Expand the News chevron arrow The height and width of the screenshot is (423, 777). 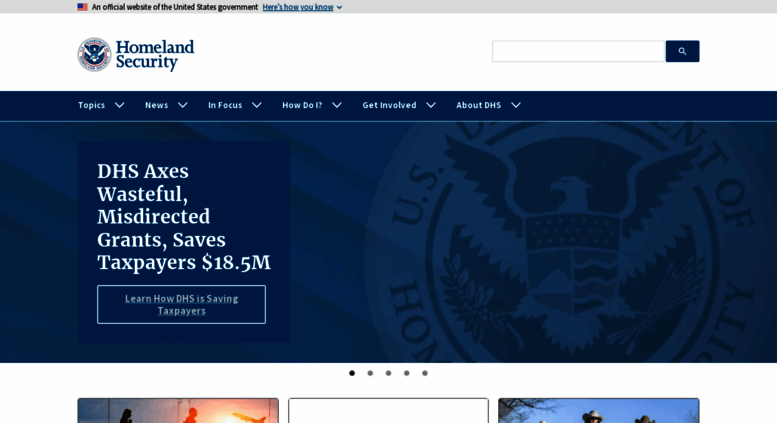click(182, 105)
